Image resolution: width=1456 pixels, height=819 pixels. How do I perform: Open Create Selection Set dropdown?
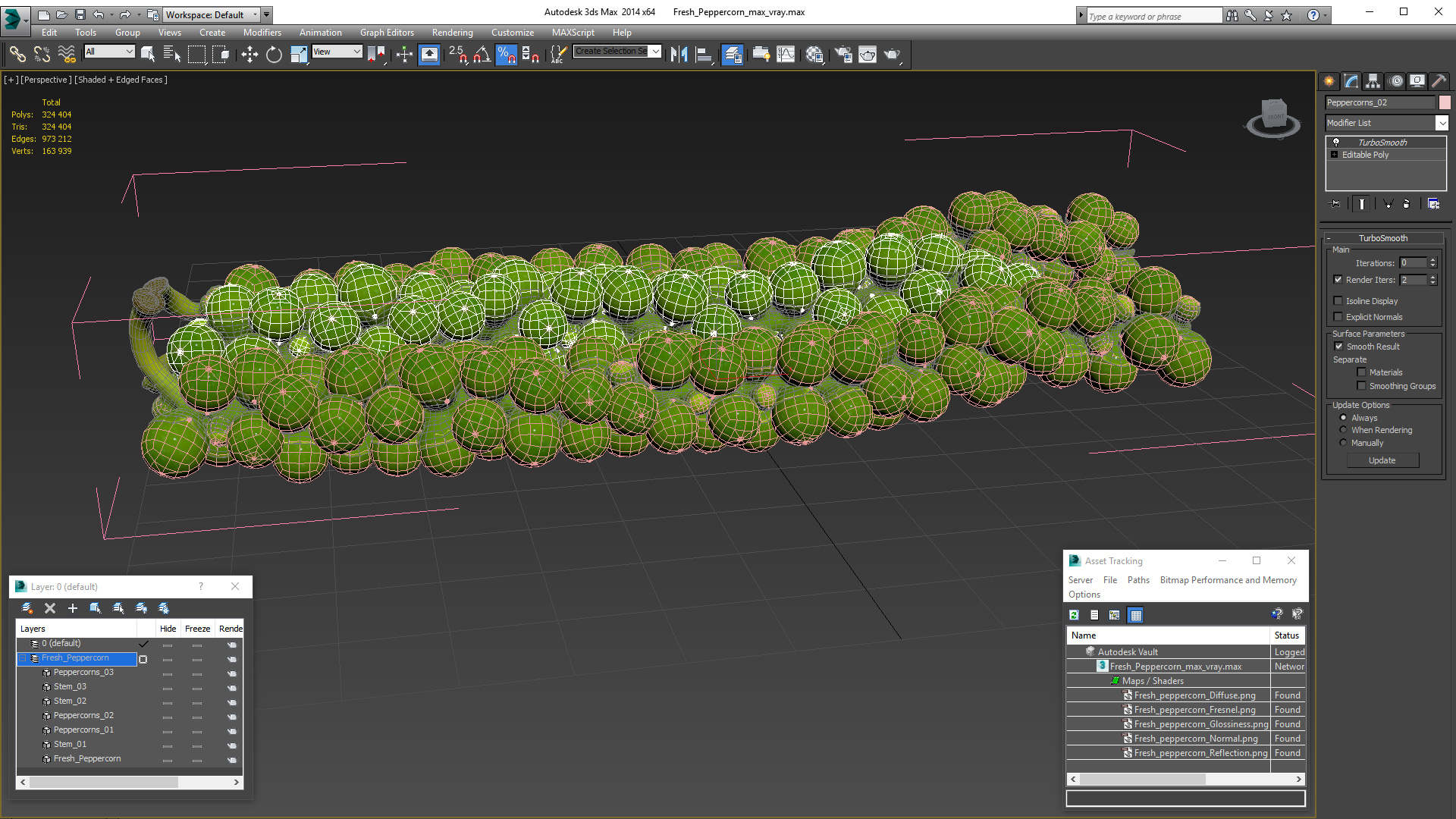[655, 51]
